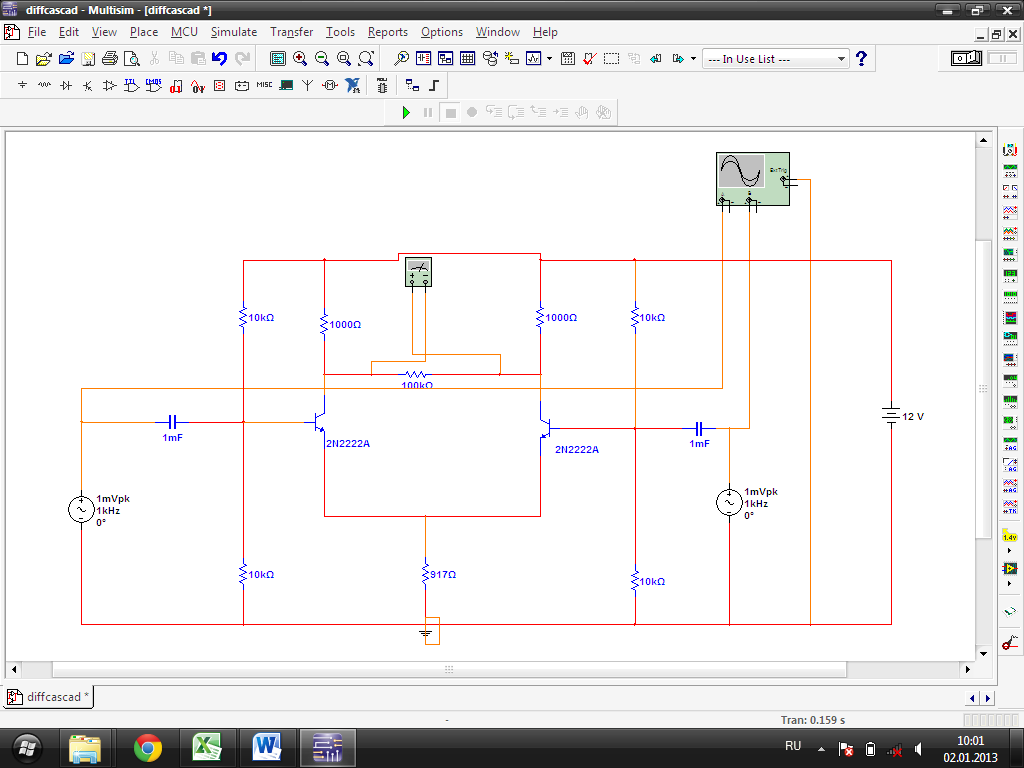The width and height of the screenshot is (1024, 768).
Task: Open the Grapher icon
Action: coord(534,59)
